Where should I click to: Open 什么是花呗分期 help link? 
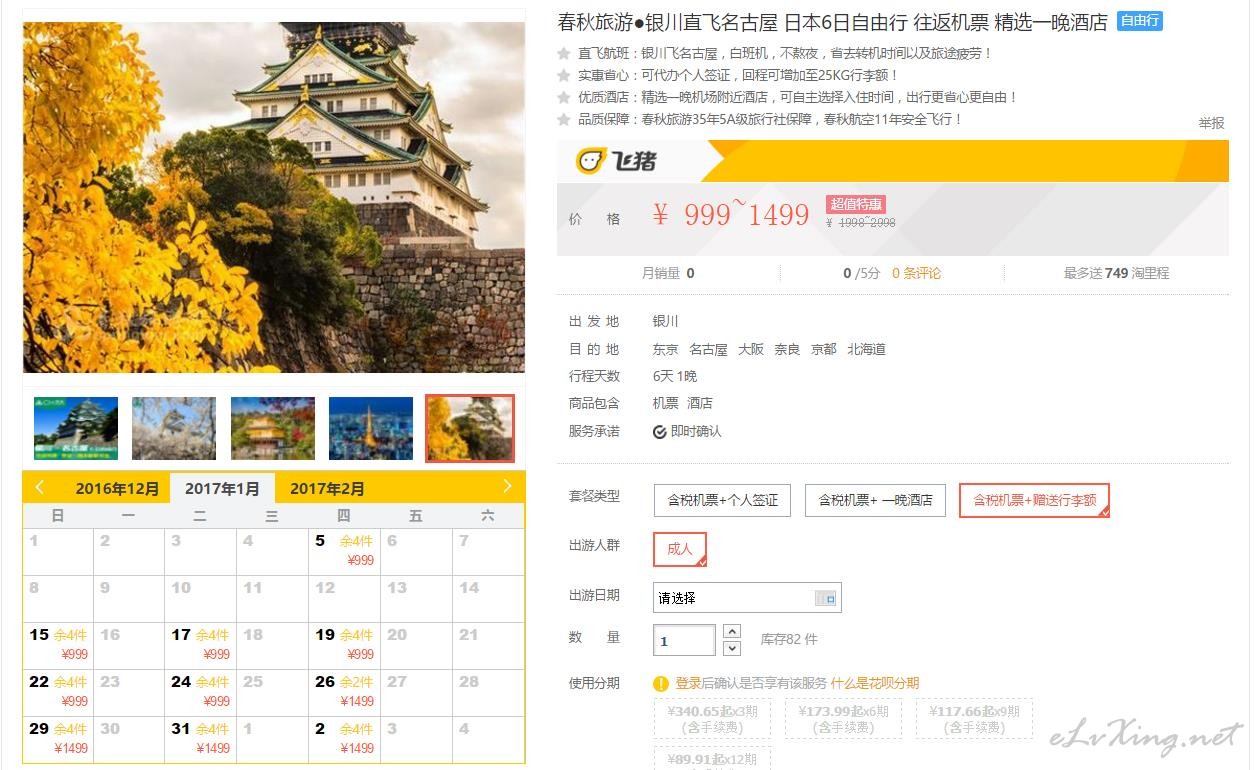coord(874,683)
